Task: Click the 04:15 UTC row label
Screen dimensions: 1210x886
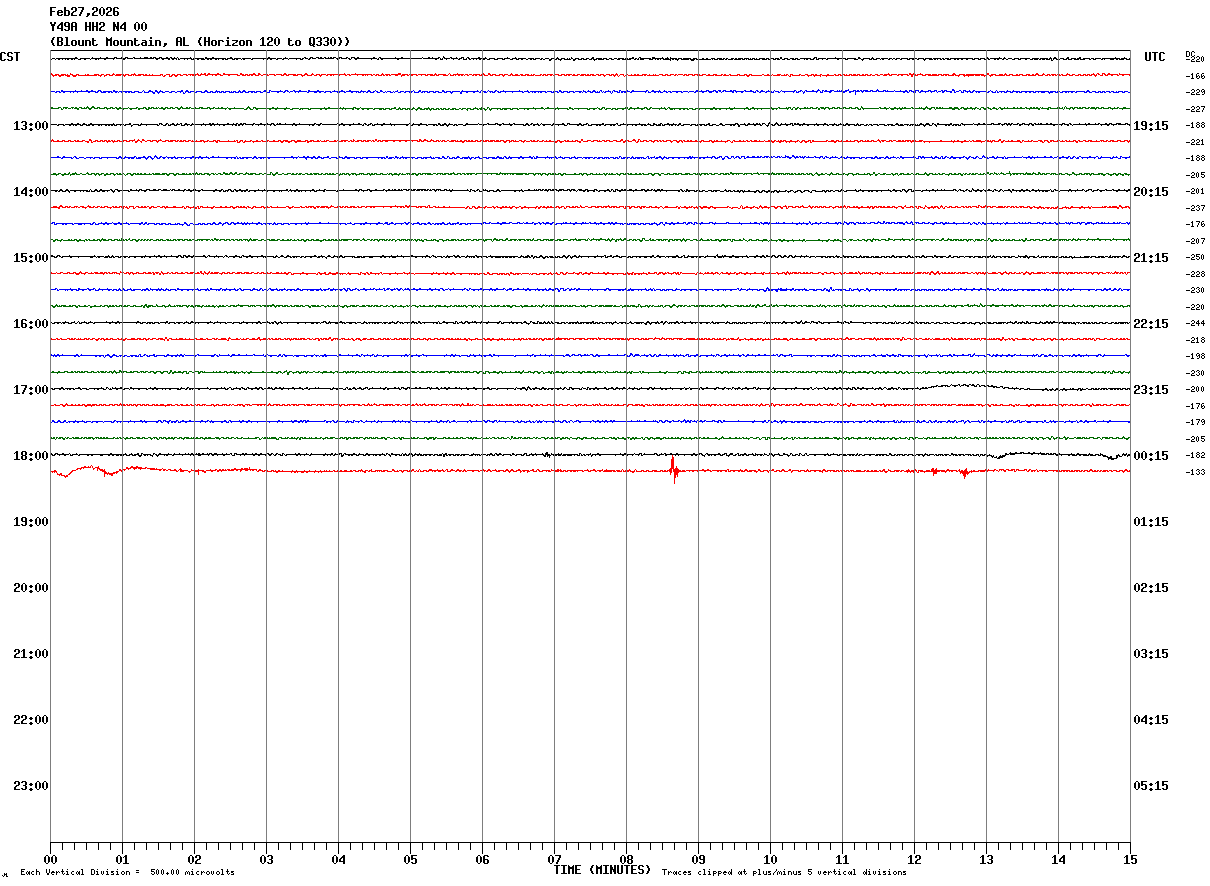Action: (1151, 719)
